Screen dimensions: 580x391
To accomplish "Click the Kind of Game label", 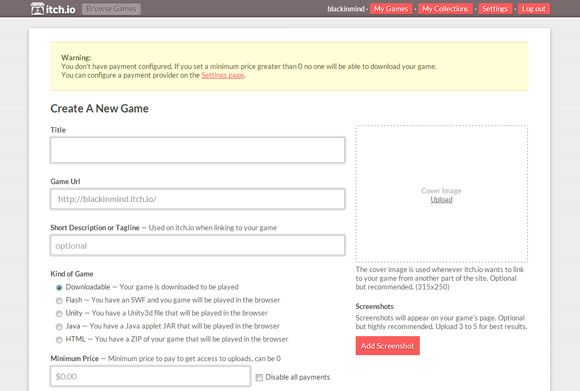I will click(72, 274).
